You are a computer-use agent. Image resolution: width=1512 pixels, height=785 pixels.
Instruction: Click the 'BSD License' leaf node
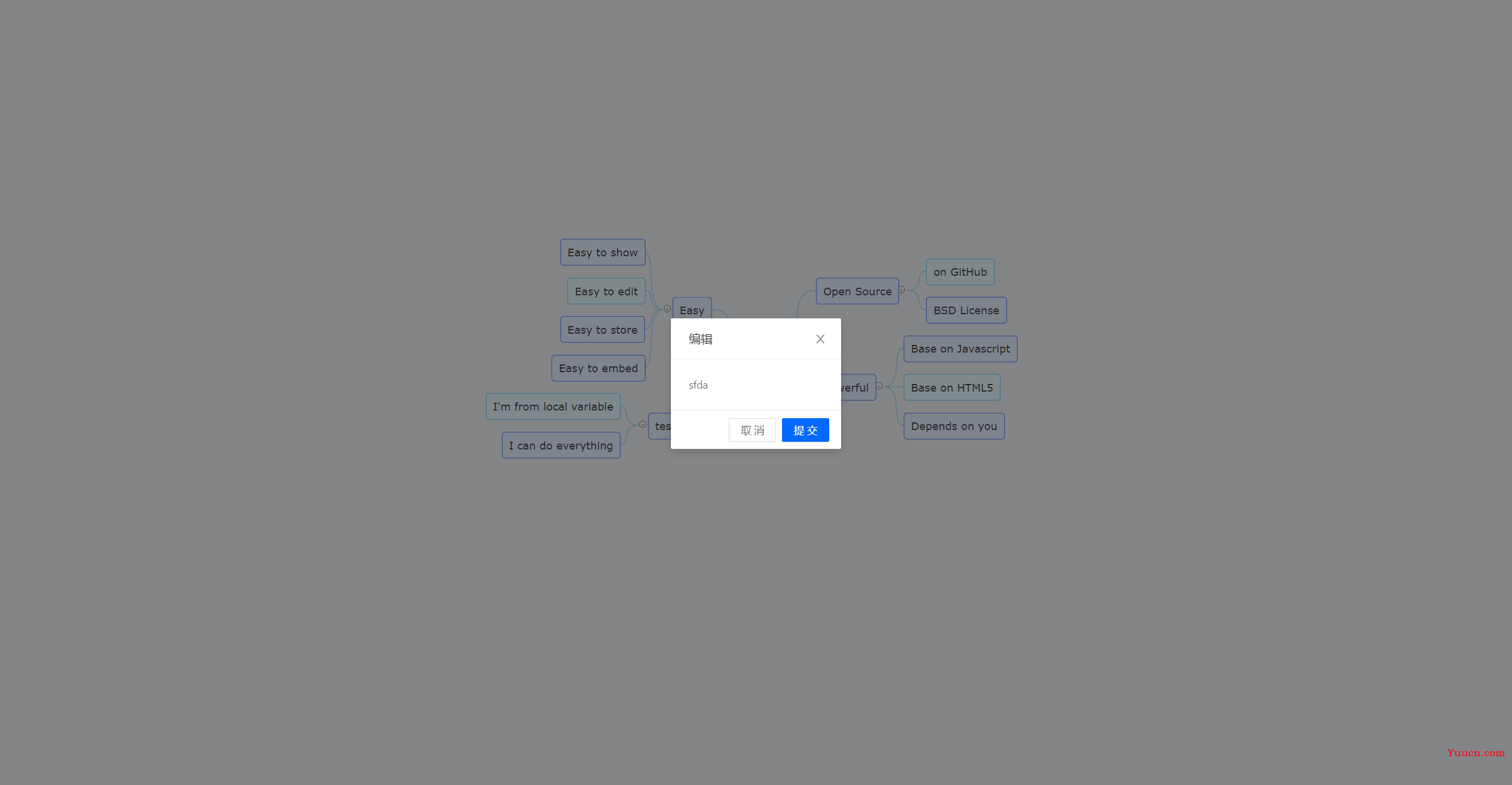pos(963,310)
